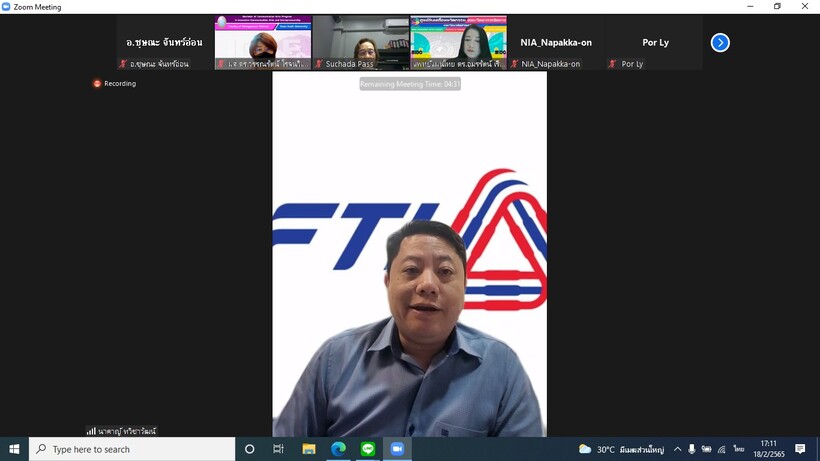This screenshot has height=461, width=820.
Task: Open the LINE app on taskbar
Action: [368, 449]
